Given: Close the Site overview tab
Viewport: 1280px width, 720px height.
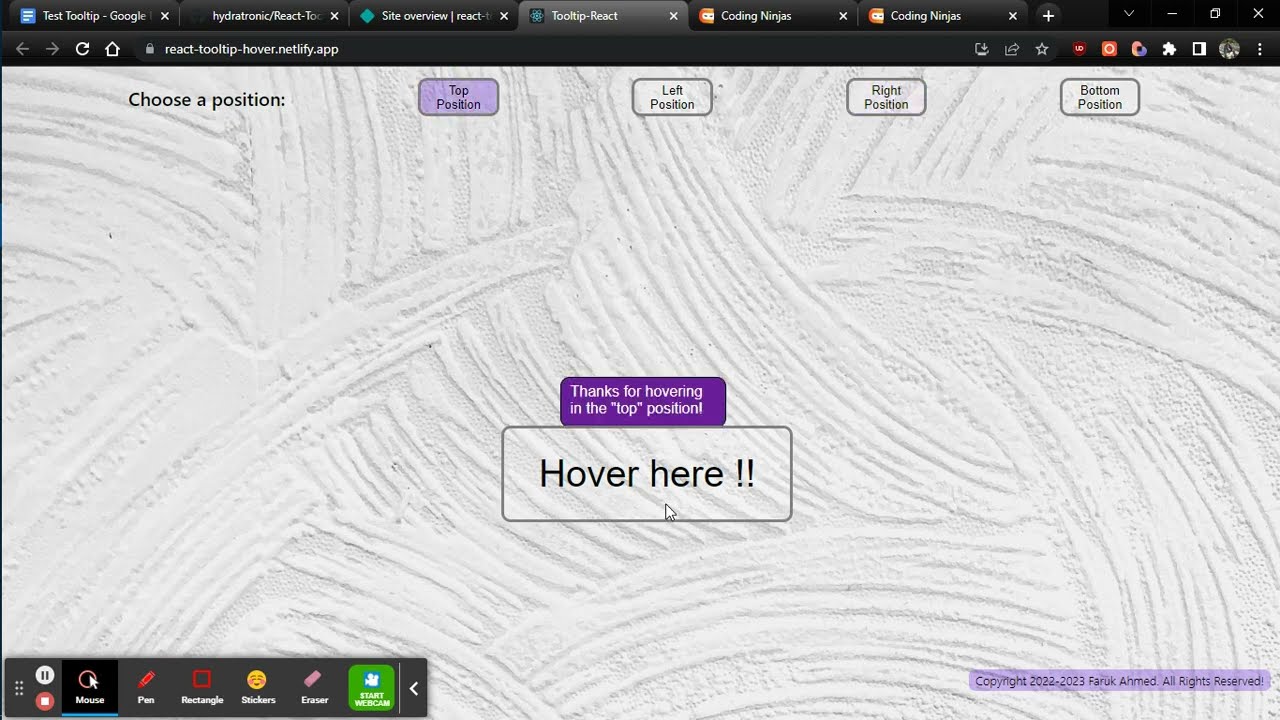Looking at the screenshot, I should click(504, 16).
